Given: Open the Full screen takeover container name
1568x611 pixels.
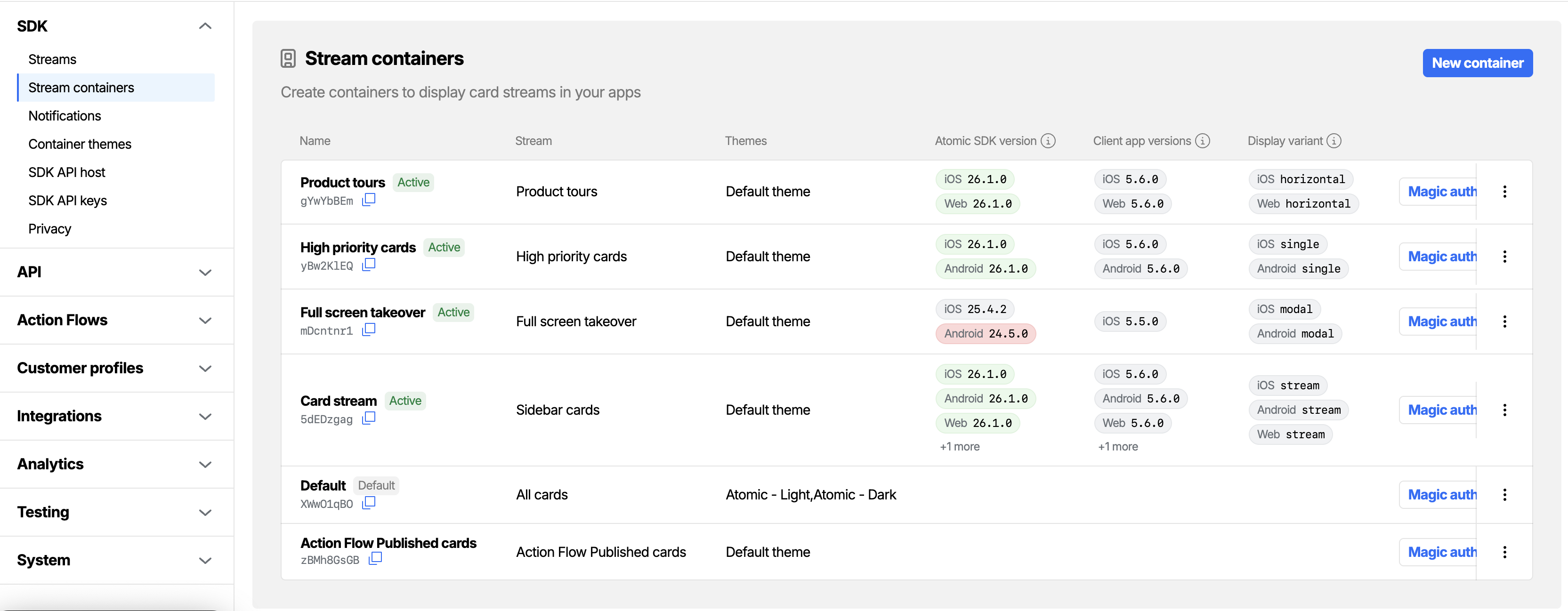Looking at the screenshot, I should (363, 313).
